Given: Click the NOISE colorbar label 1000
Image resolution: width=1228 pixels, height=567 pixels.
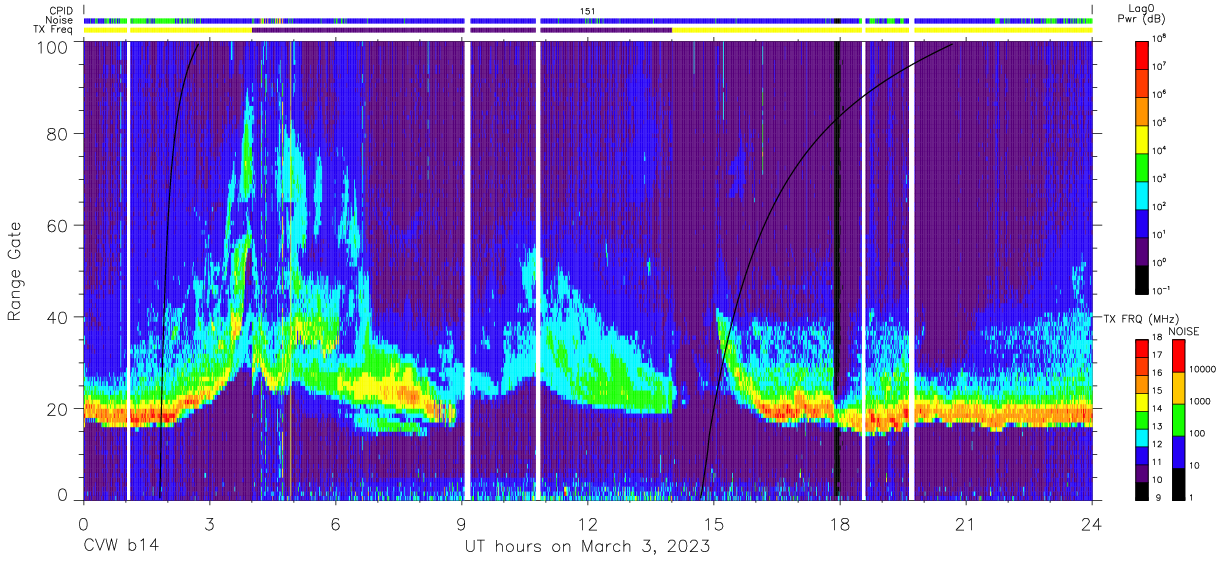Looking at the screenshot, I should (1199, 402).
